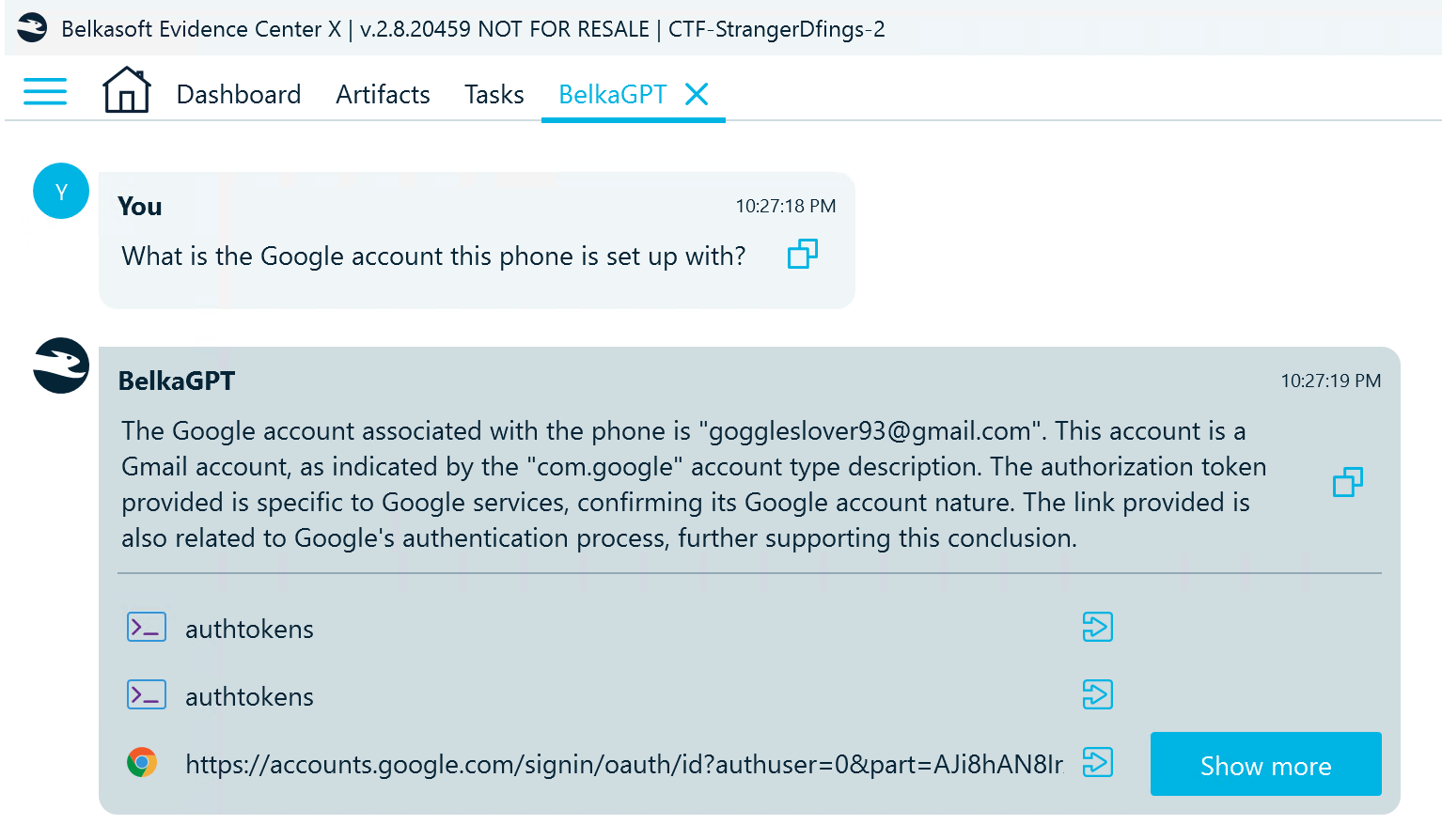Viewport: 1442px width, 840px height.
Task: Click the Chrome icon beside Google URL
Action: (142, 762)
